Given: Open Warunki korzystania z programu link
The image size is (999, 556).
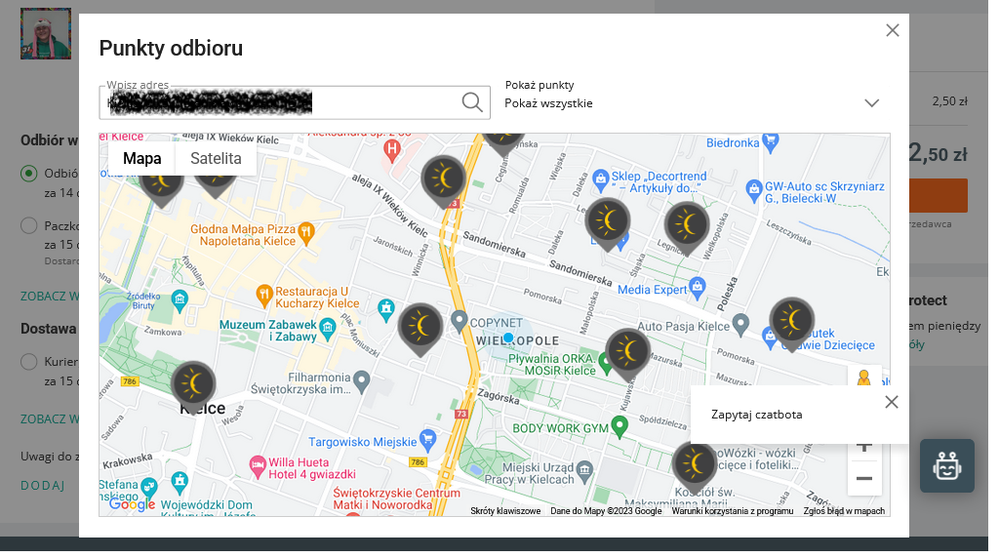Looking at the screenshot, I should tap(732, 511).
